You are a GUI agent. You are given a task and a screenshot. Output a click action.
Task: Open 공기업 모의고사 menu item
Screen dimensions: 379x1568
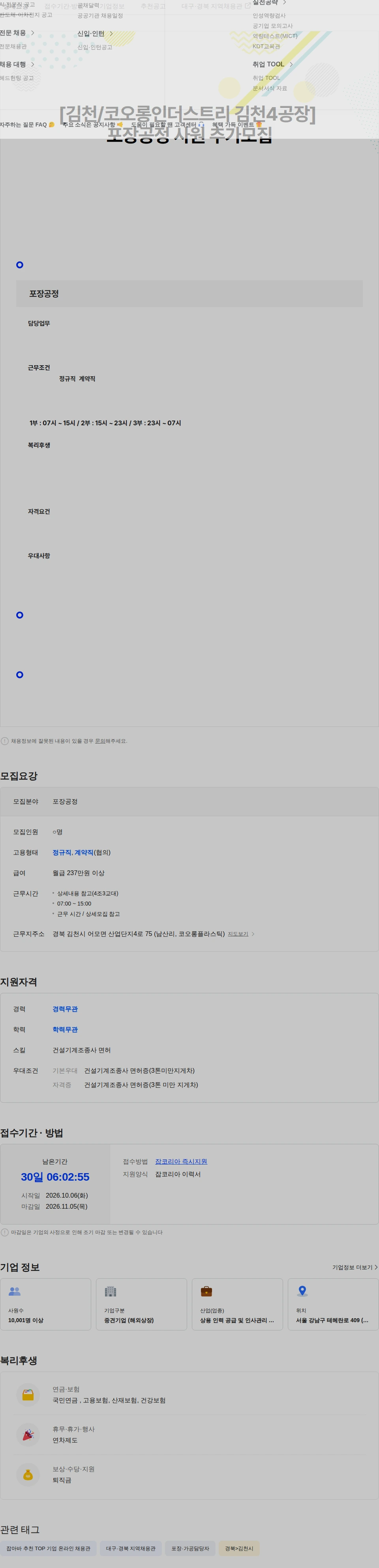coord(272,26)
